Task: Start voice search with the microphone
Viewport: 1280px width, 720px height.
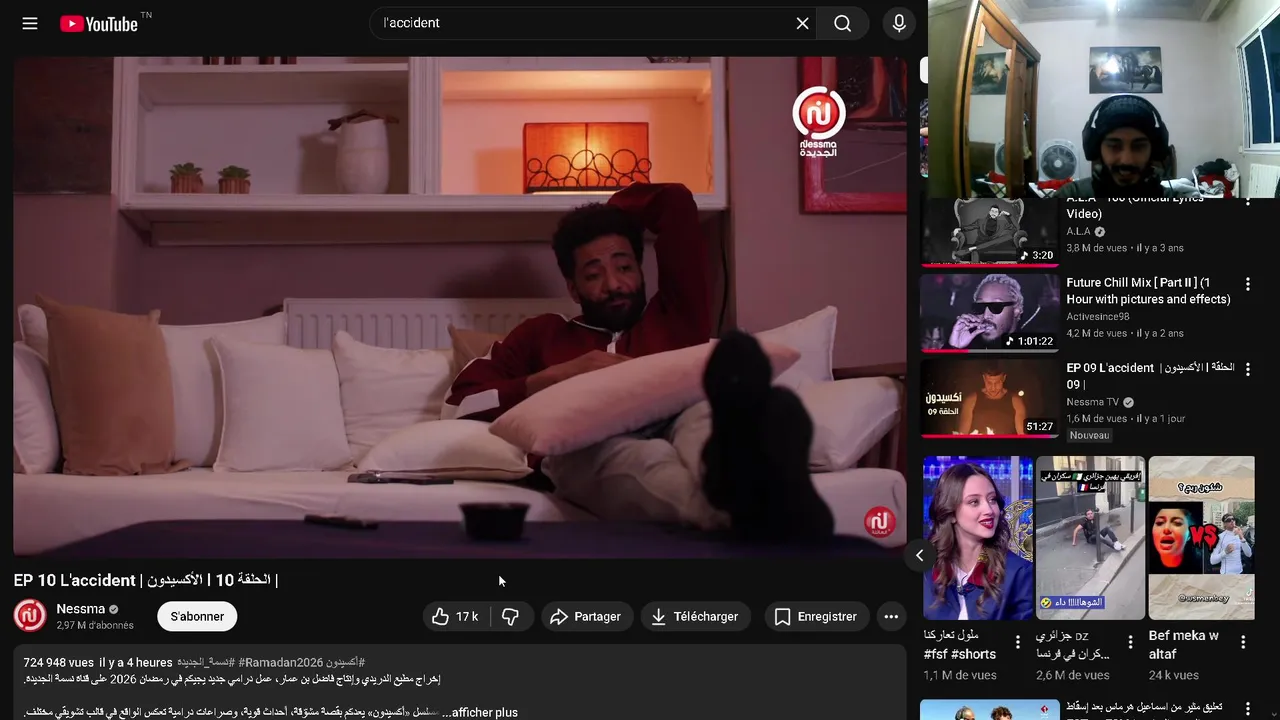Action: click(899, 23)
